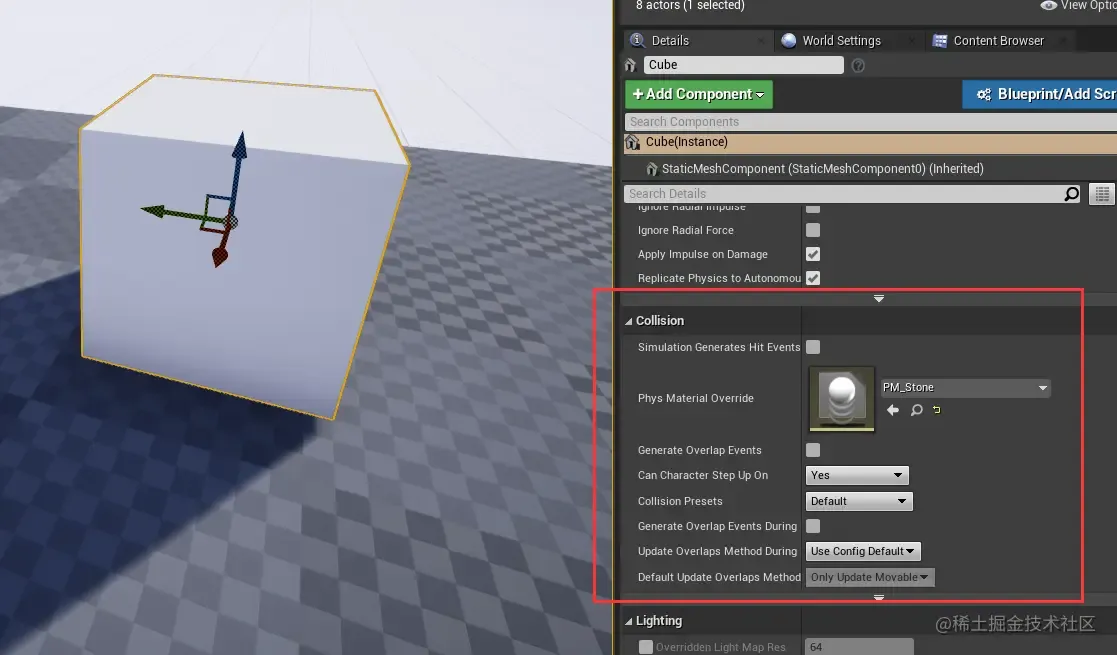The height and width of the screenshot is (655, 1117).
Task: Enable Simulation Generates Hit Events checkbox
Action: pos(813,347)
